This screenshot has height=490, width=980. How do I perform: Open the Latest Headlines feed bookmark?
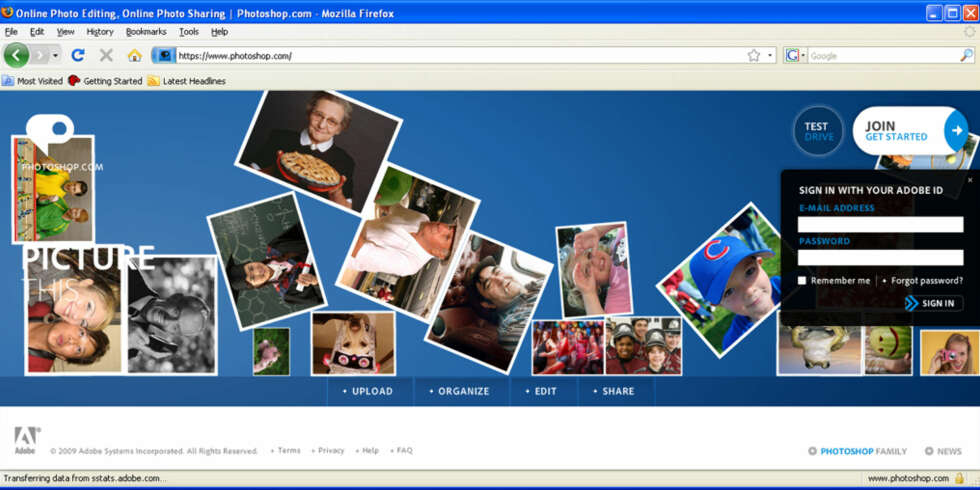click(186, 81)
